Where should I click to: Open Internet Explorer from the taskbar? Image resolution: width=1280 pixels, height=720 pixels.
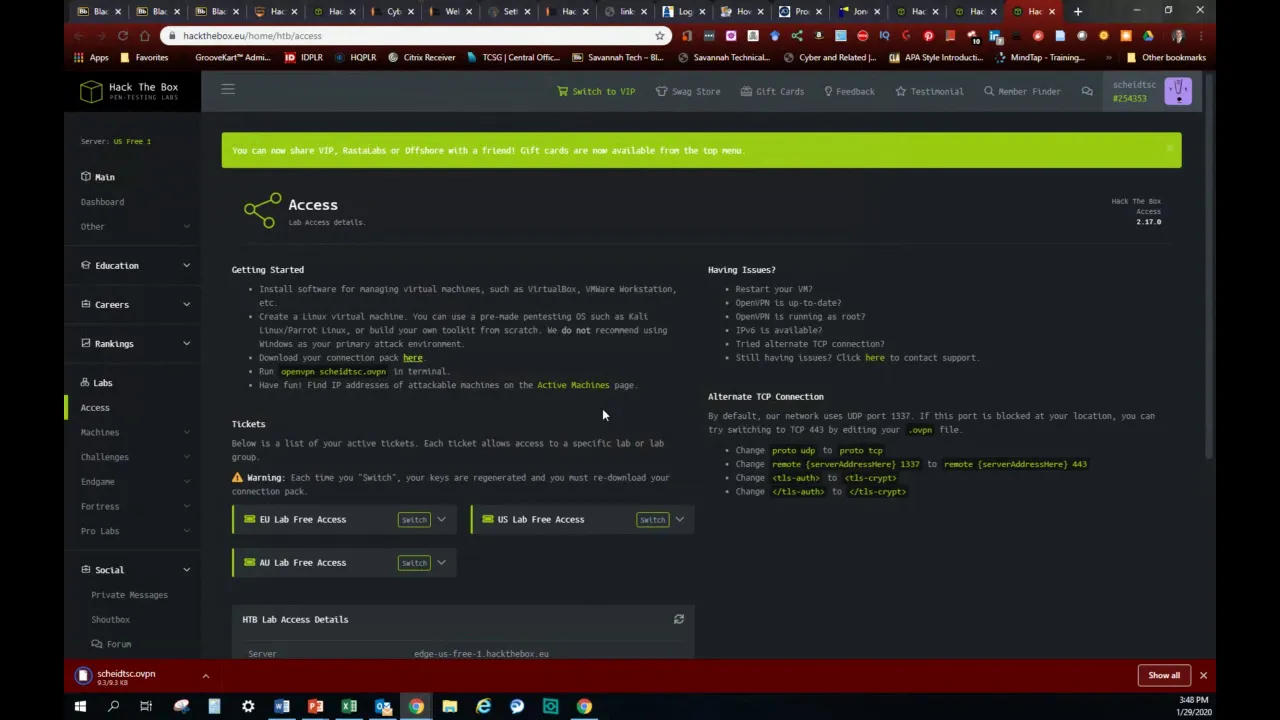tap(483, 707)
